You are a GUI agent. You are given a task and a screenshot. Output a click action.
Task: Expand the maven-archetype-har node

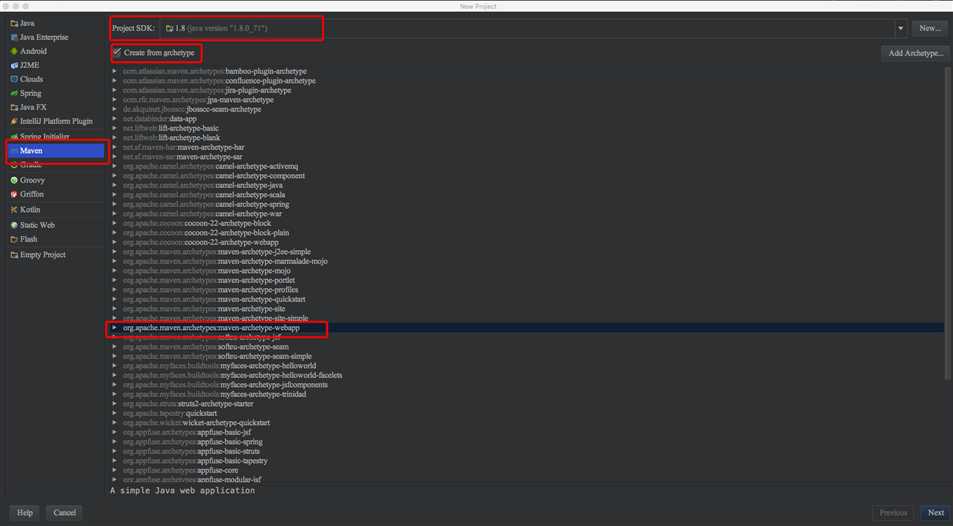114,147
